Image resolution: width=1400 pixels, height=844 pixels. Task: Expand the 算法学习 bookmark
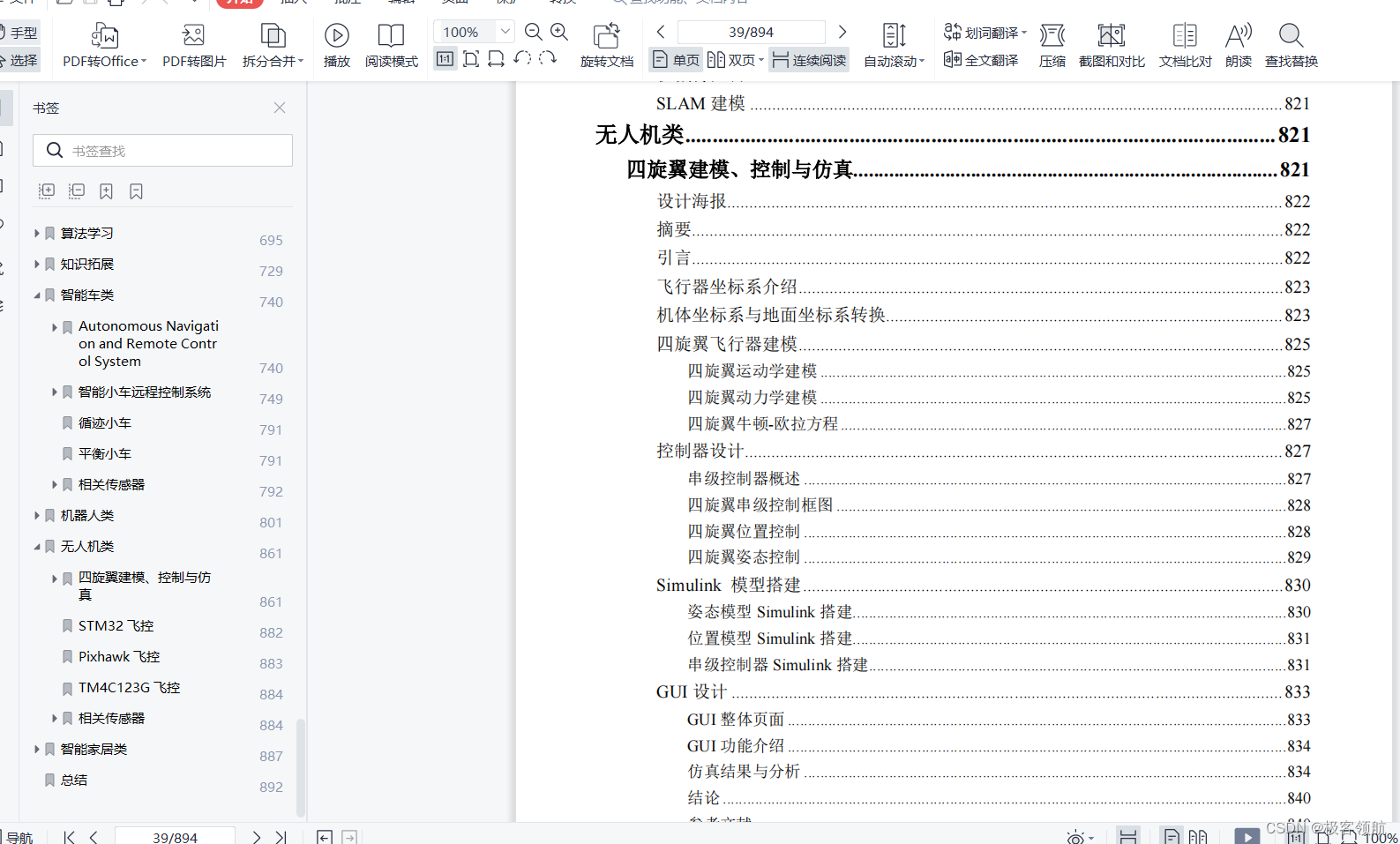tap(37, 233)
